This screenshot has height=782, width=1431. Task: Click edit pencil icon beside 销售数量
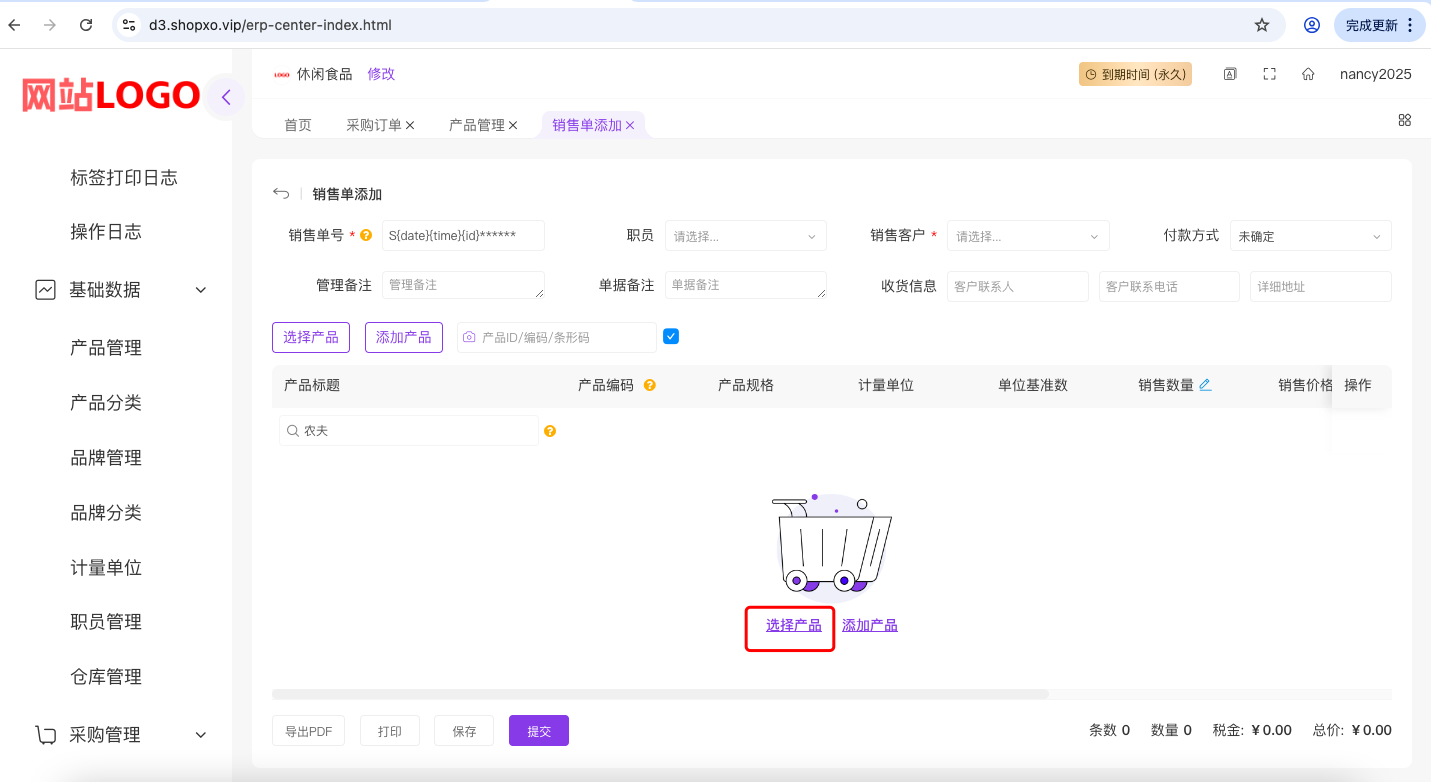point(1205,385)
